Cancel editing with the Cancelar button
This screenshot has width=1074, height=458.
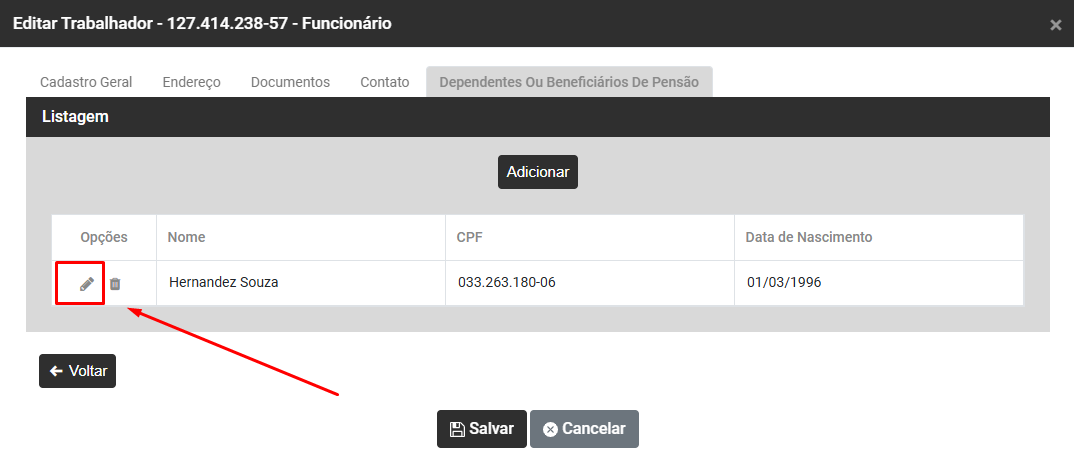tap(584, 429)
